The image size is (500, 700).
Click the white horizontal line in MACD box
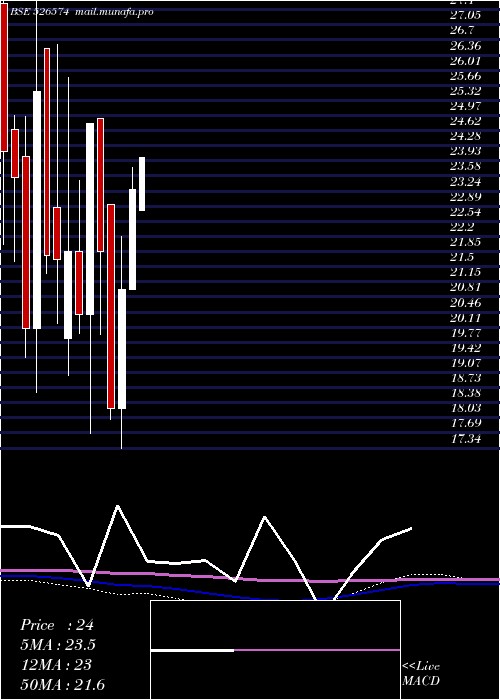coord(192,650)
